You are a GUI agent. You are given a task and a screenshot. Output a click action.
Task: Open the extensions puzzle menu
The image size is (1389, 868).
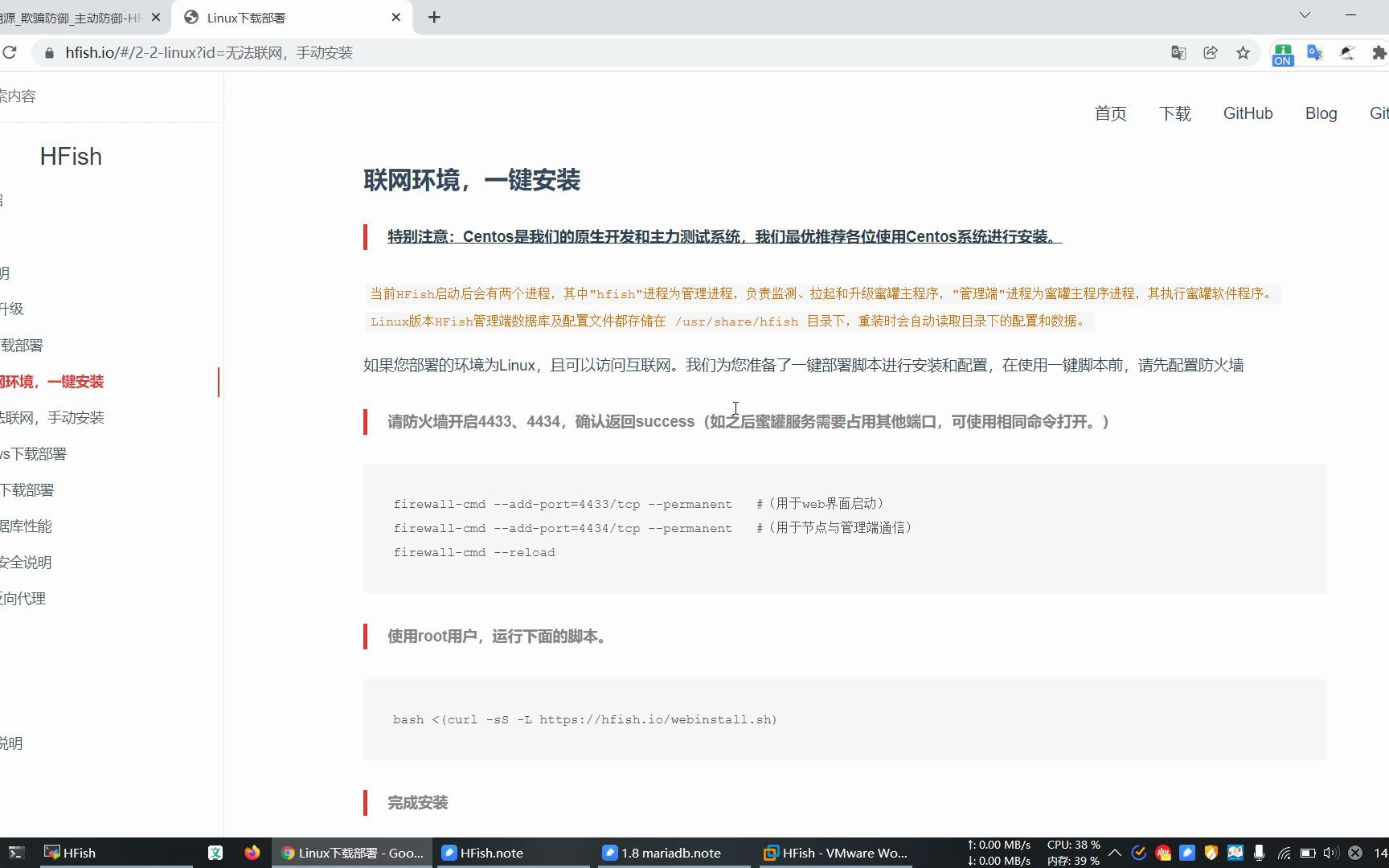click(1379, 53)
